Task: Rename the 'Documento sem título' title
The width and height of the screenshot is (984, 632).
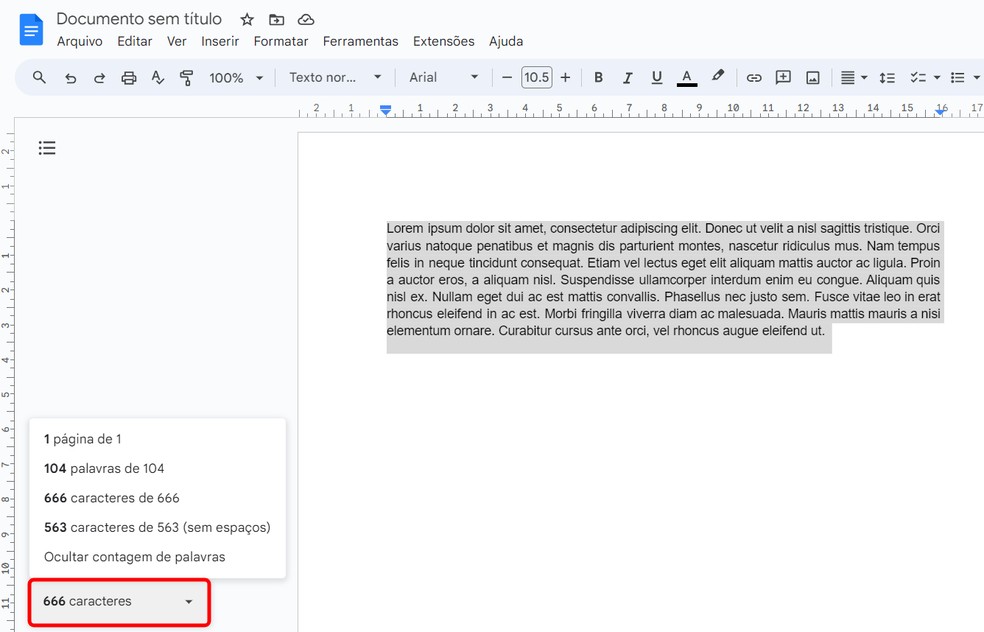Action: click(x=139, y=19)
